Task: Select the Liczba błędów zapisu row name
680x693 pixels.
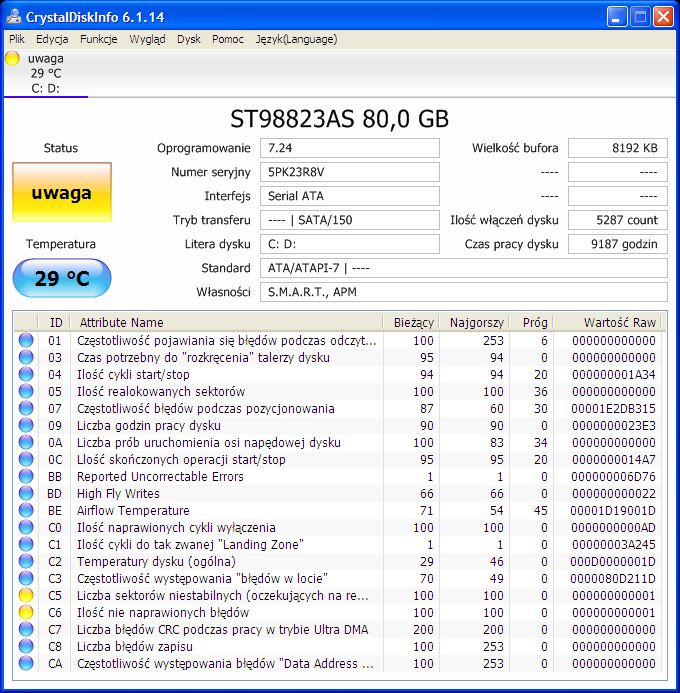Action: pos(135,647)
